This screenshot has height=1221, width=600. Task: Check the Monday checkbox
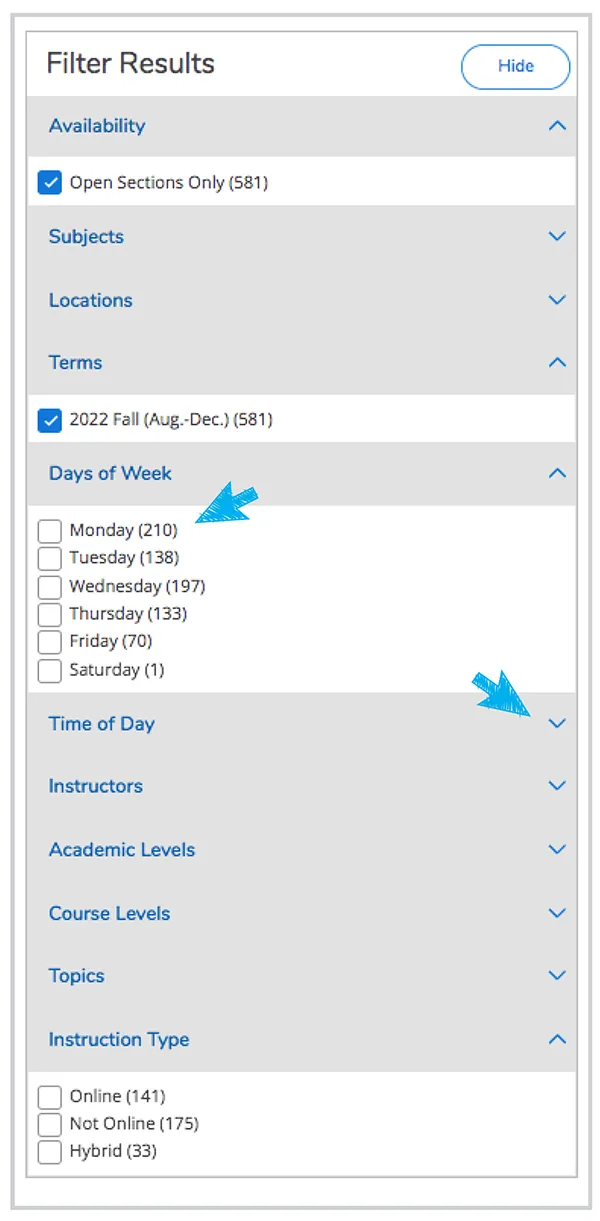[49, 530]
